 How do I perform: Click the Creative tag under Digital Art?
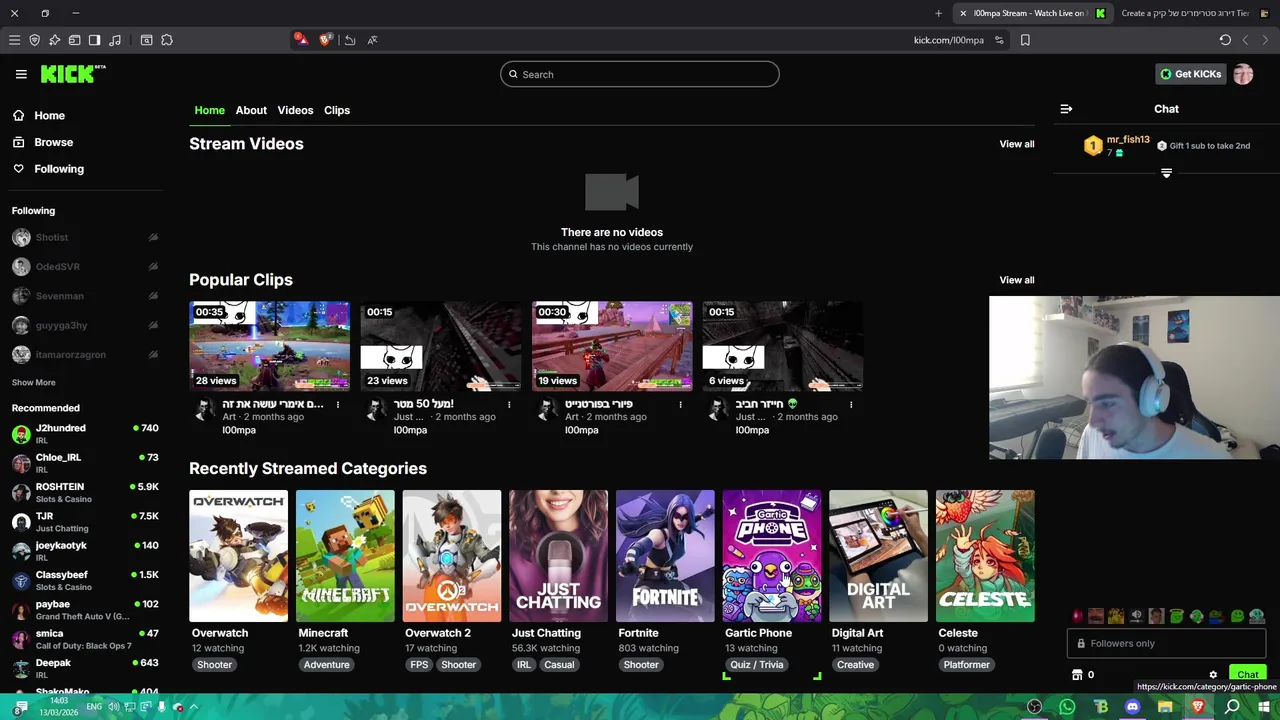(x=855, y=664)
